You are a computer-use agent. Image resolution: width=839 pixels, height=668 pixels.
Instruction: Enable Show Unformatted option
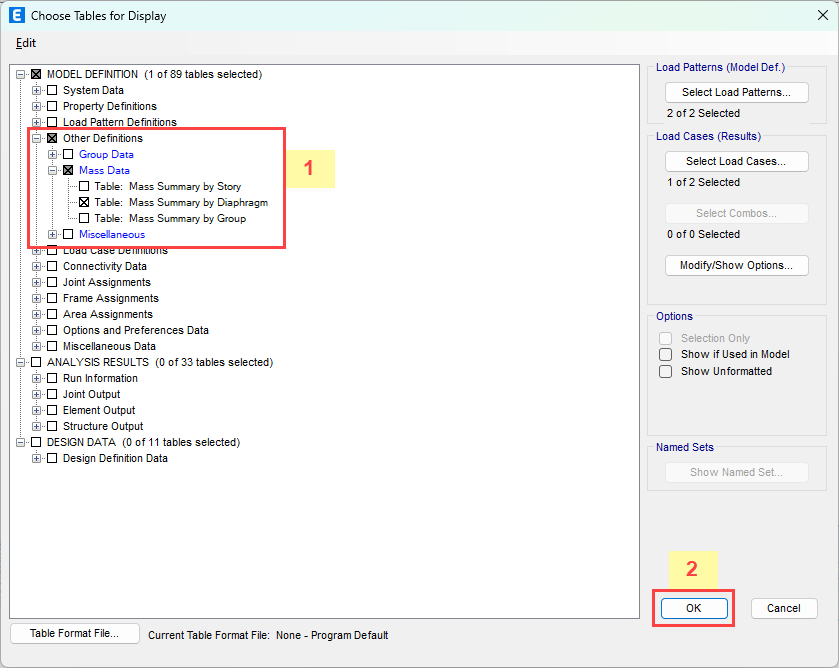point(666,371)
